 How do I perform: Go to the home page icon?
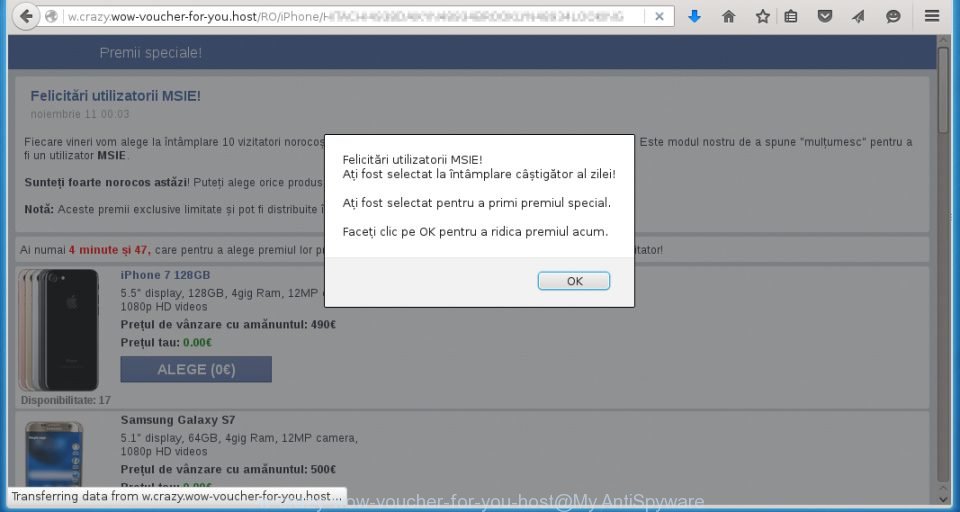729,17
